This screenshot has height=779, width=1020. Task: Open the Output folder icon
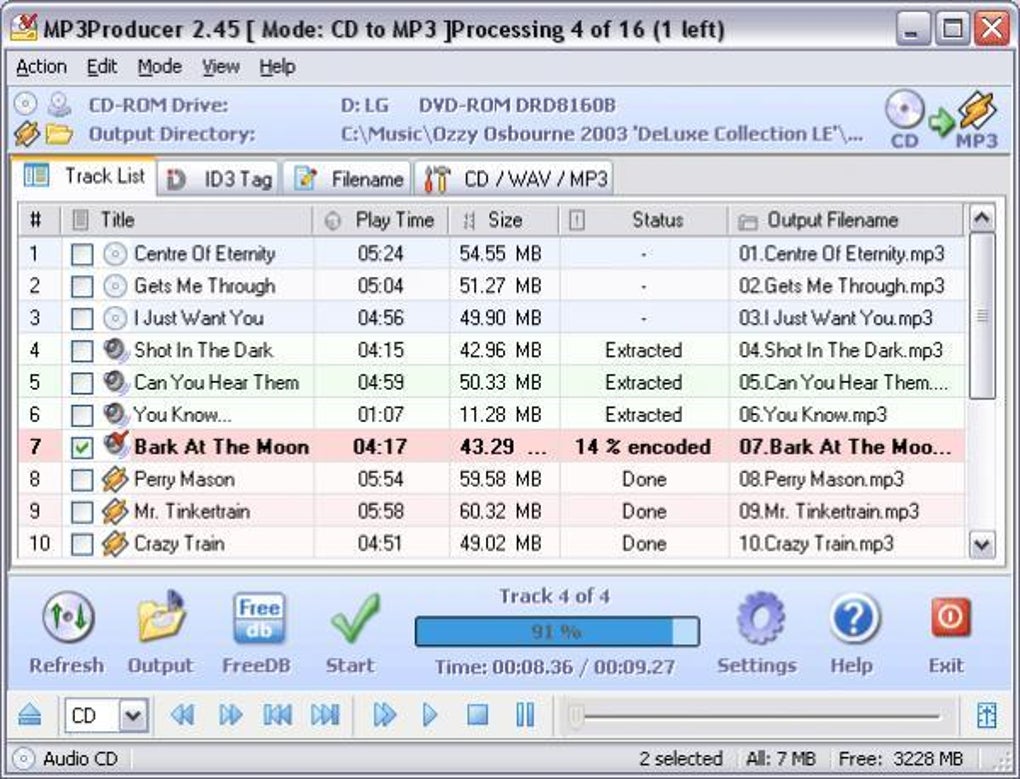(161, 616)
